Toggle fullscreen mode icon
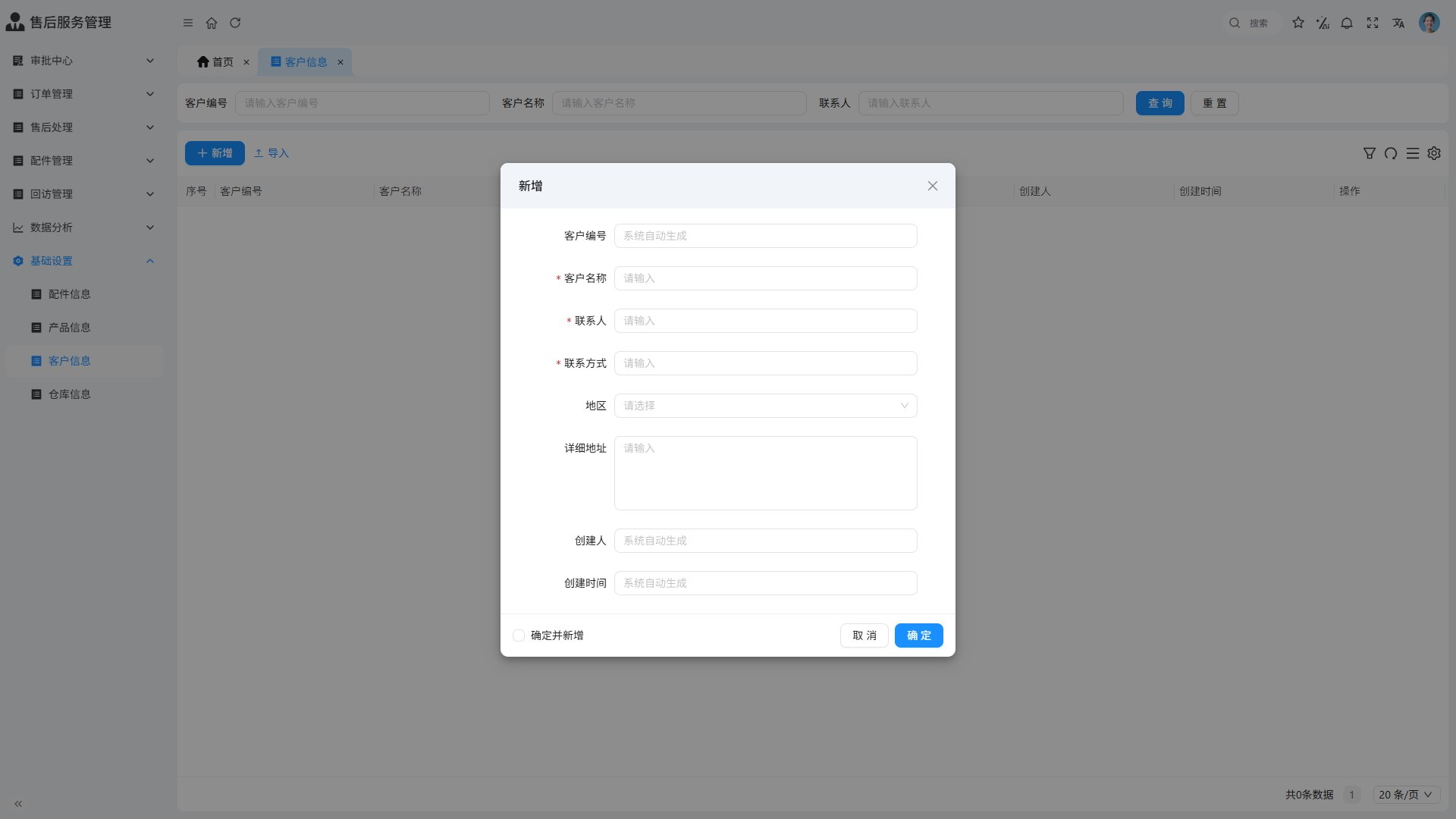The width and height of the screenshot is (1456, 819). pyautogui.click(x=1373, y=23)
